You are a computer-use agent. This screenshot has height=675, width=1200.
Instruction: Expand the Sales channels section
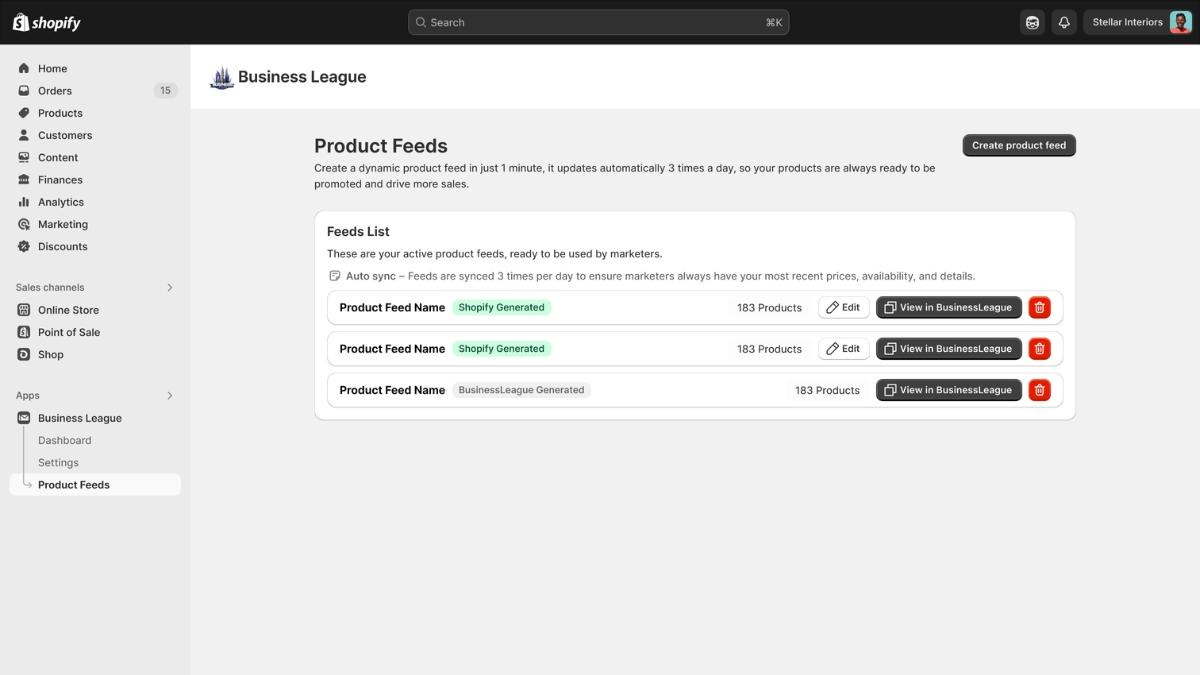click(x=169, y=287)
